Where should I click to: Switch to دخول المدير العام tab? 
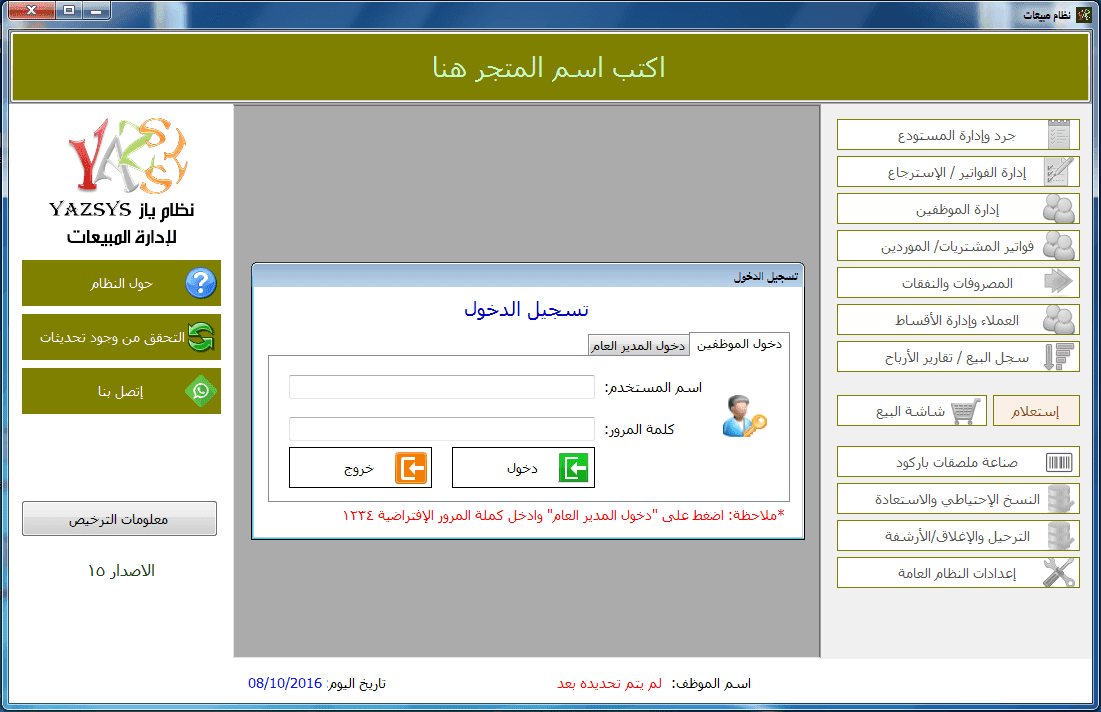pos(638,345)
